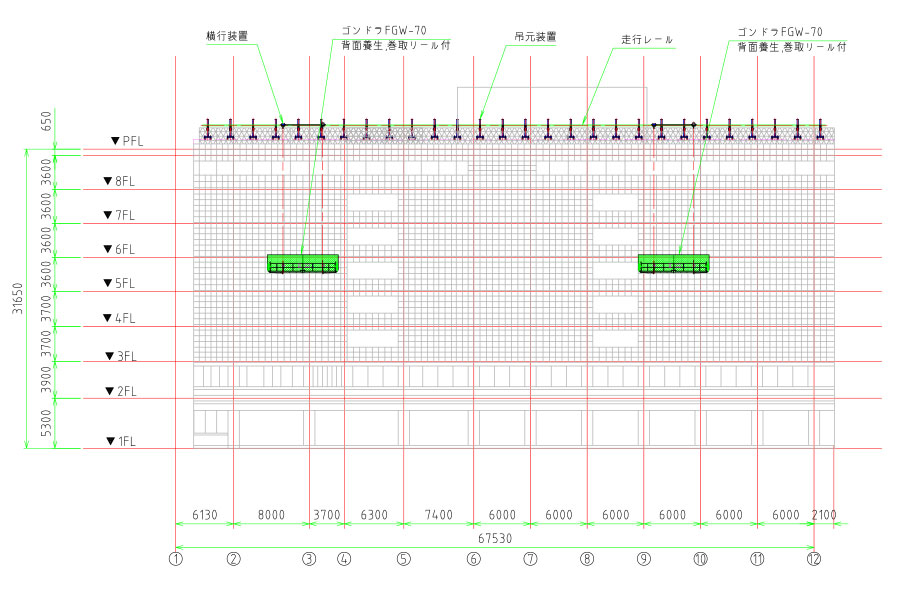Select grid bubble number 4
Viewport: 912px width, 589px height.
pyautogui.click(x=344, y=559)
